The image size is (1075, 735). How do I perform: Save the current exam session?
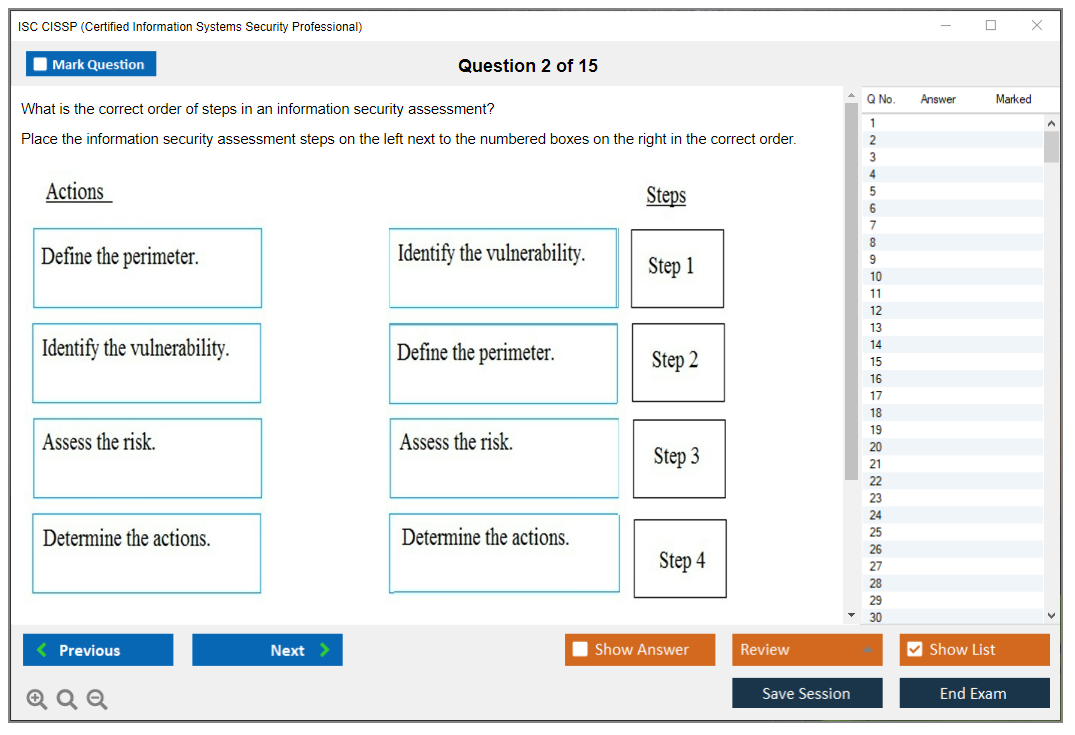point(806,693)
